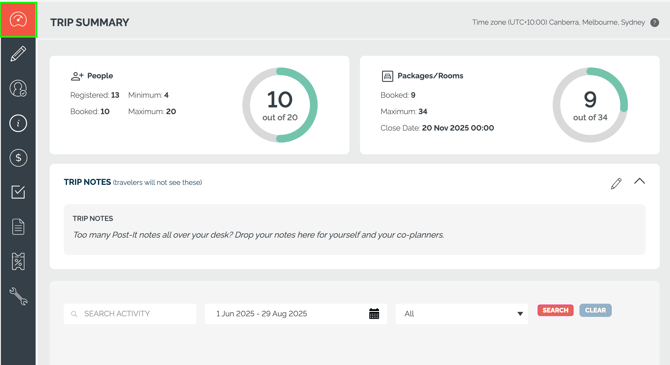The height and width of the screenshot is (365, 670).
Task: Click the trip notes placeholder text area
Action: [355, 230]
